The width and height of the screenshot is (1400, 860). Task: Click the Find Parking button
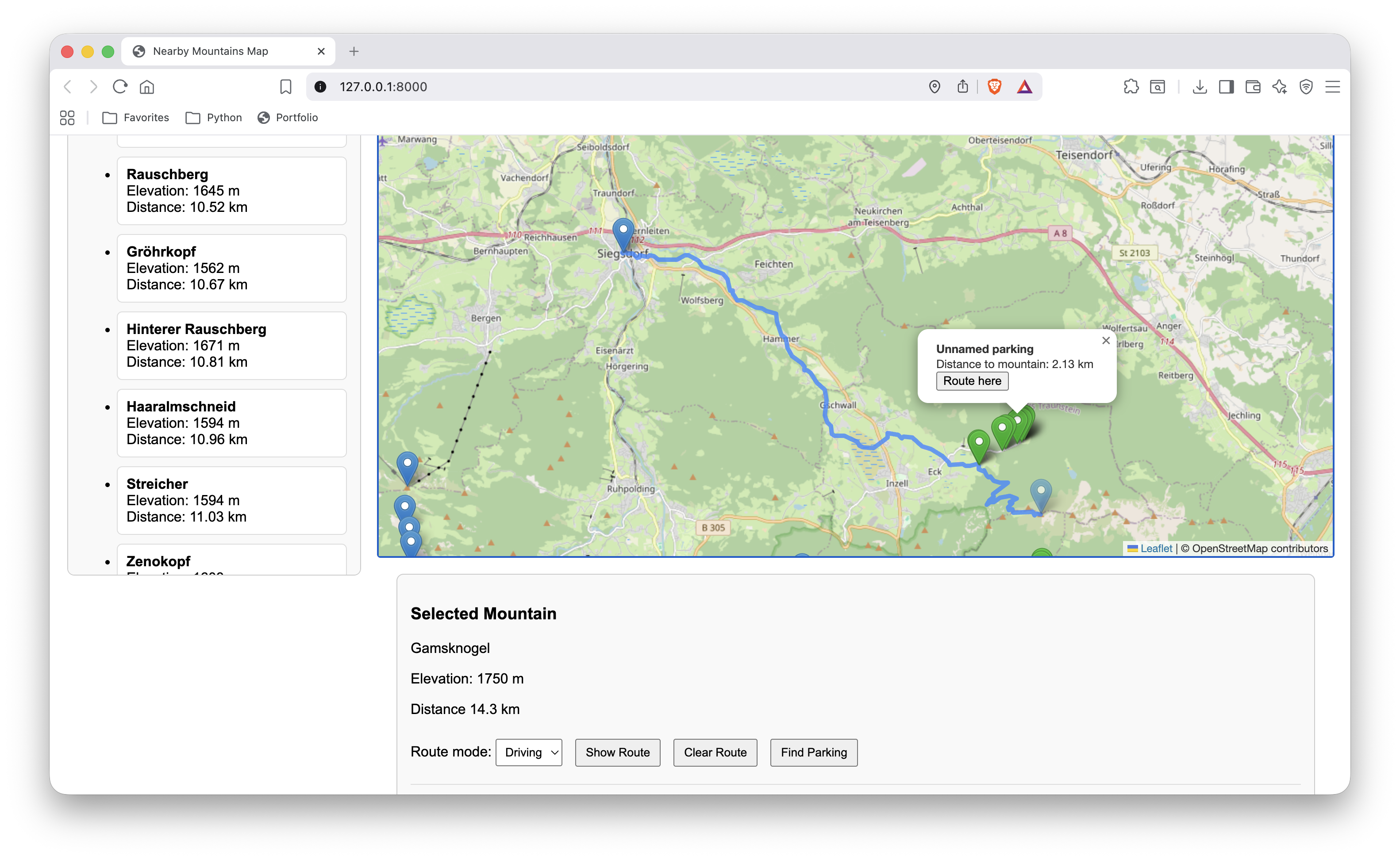[813, 752]
